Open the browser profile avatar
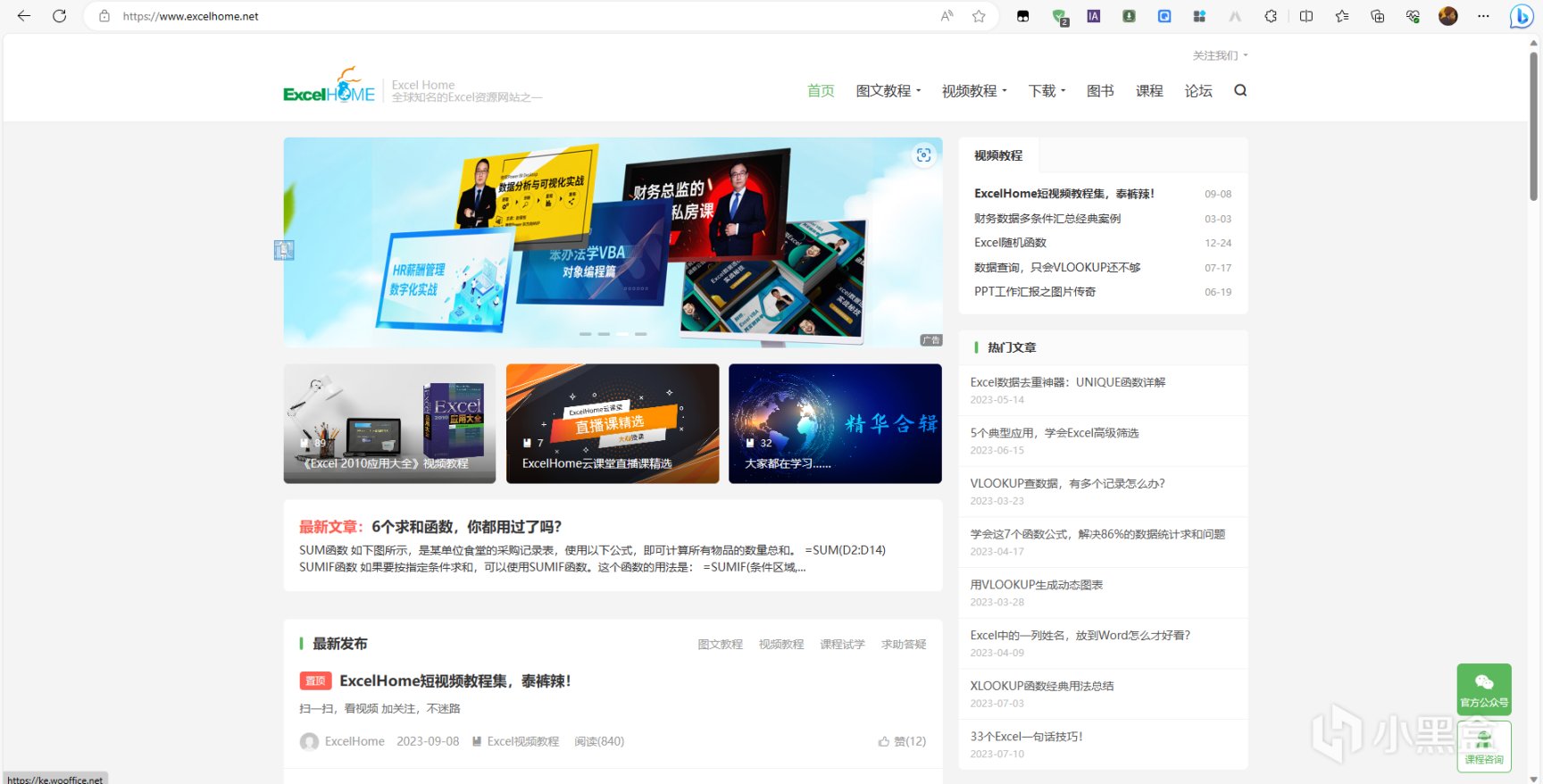1543x784 pixels. (1448, 16)
